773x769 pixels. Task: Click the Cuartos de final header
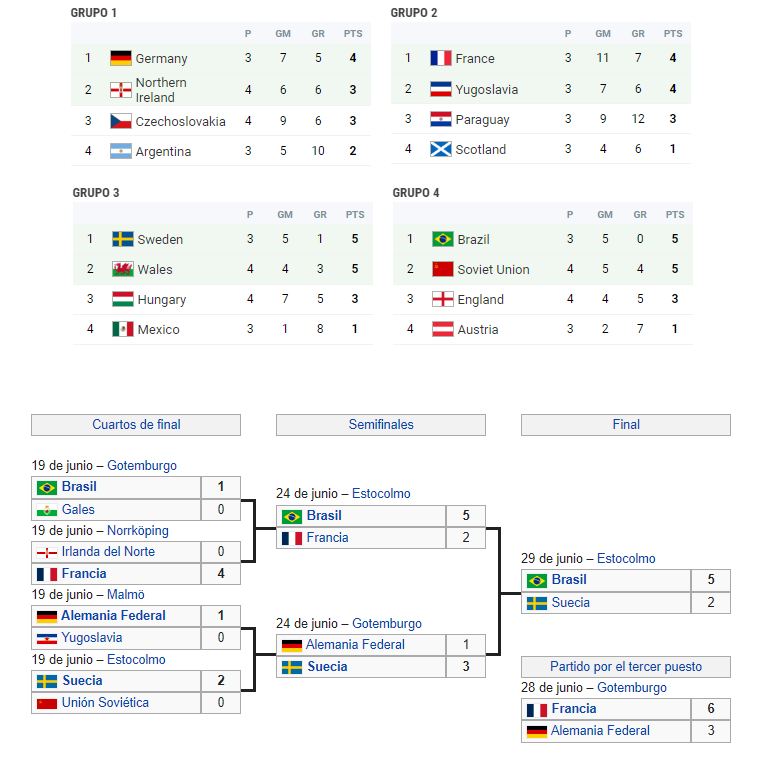pyautogui.click(x=136, y=425)
